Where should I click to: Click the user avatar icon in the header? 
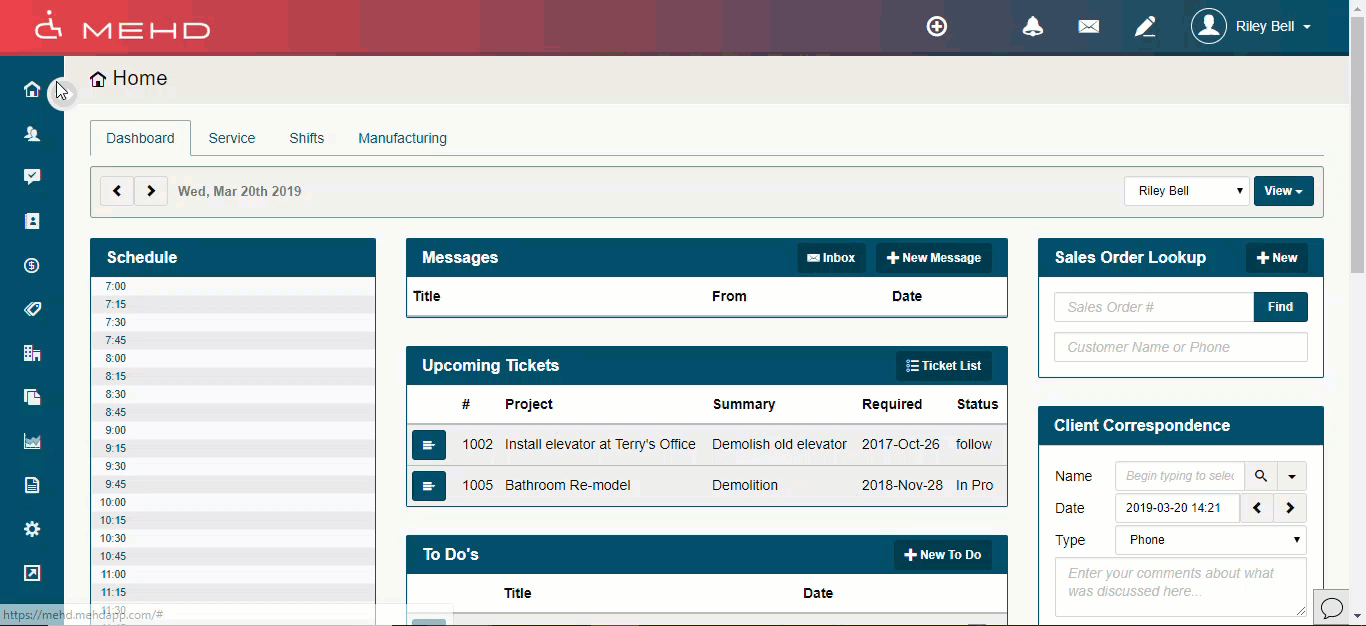coord(1209,27)
